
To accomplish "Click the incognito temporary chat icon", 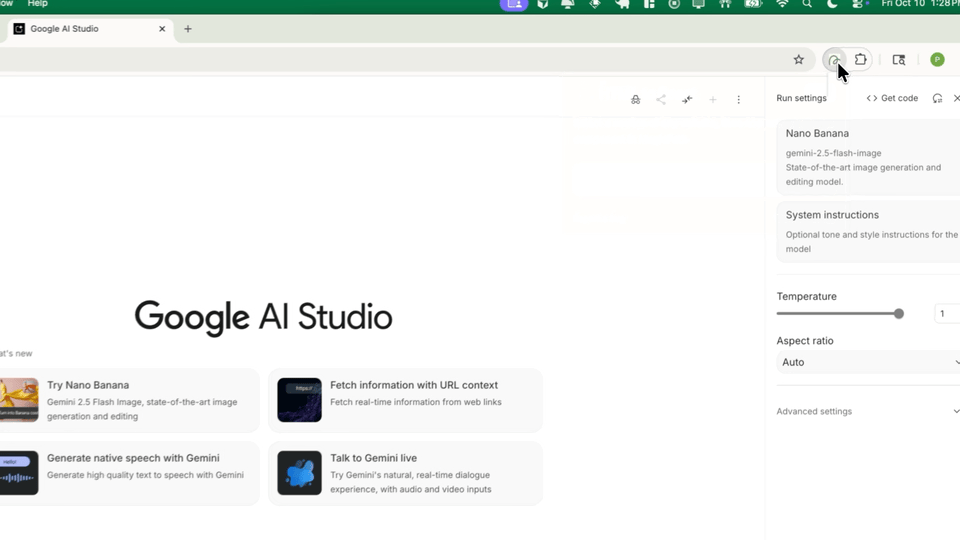I will coord(635,100).
